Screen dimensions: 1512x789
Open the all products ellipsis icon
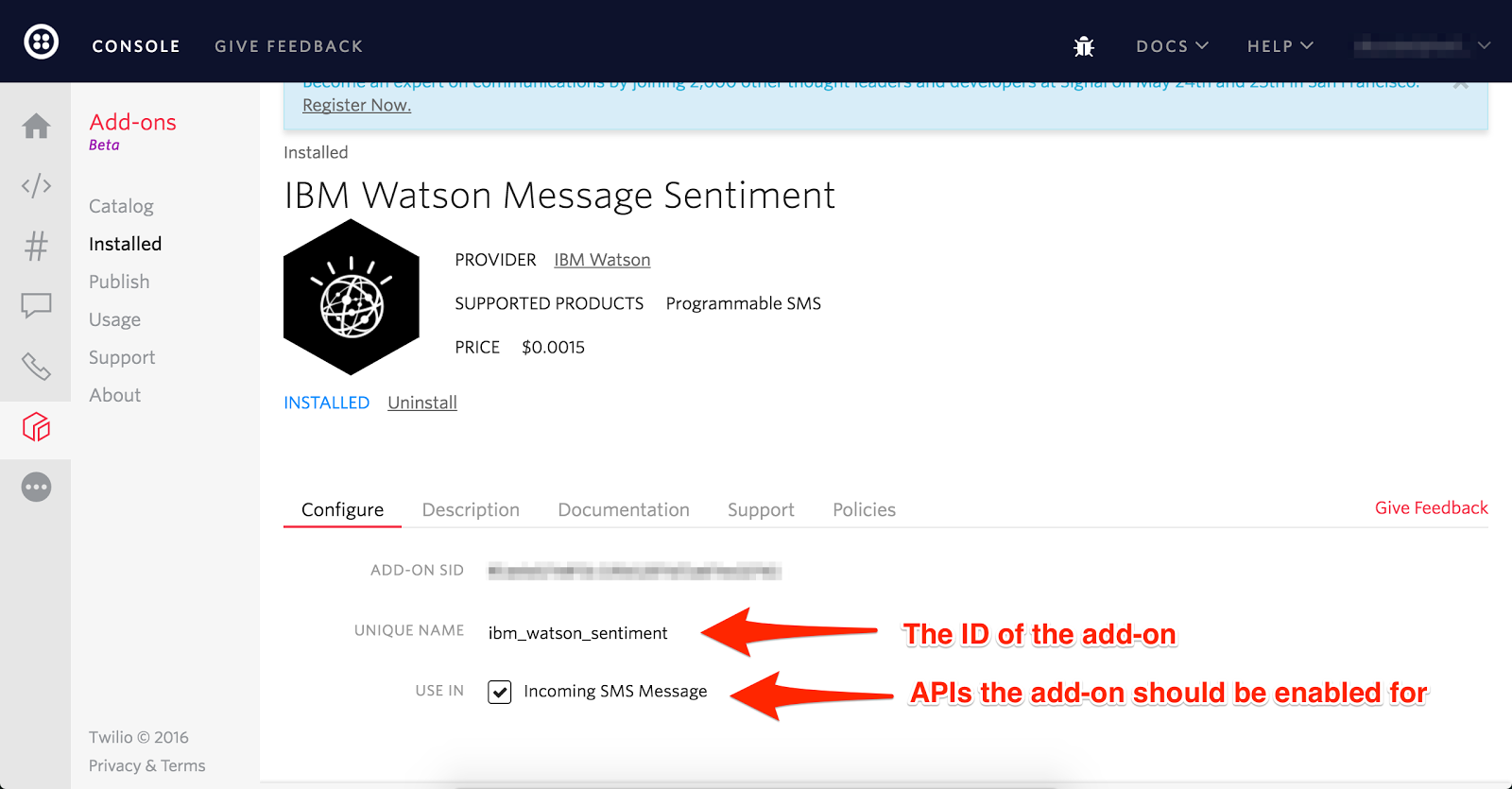coord(36,487)
